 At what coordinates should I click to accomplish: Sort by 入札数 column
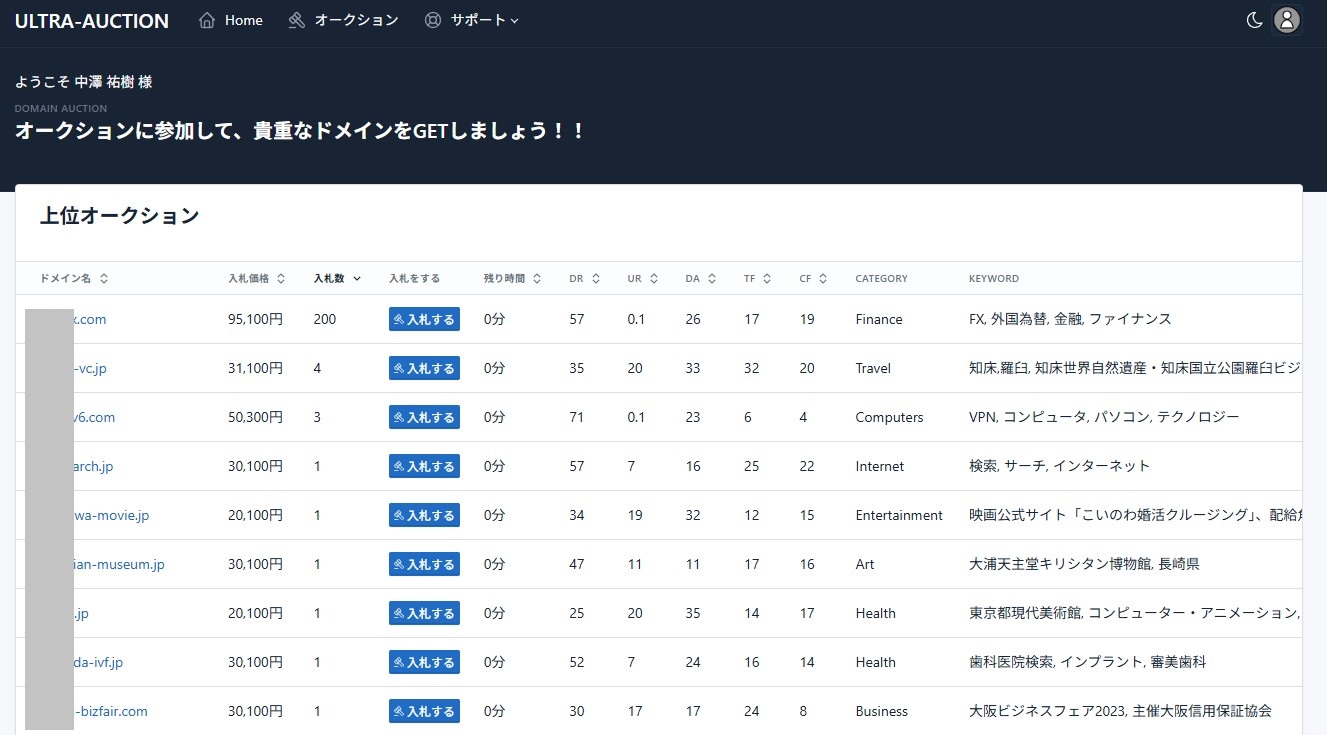point(338,279)
